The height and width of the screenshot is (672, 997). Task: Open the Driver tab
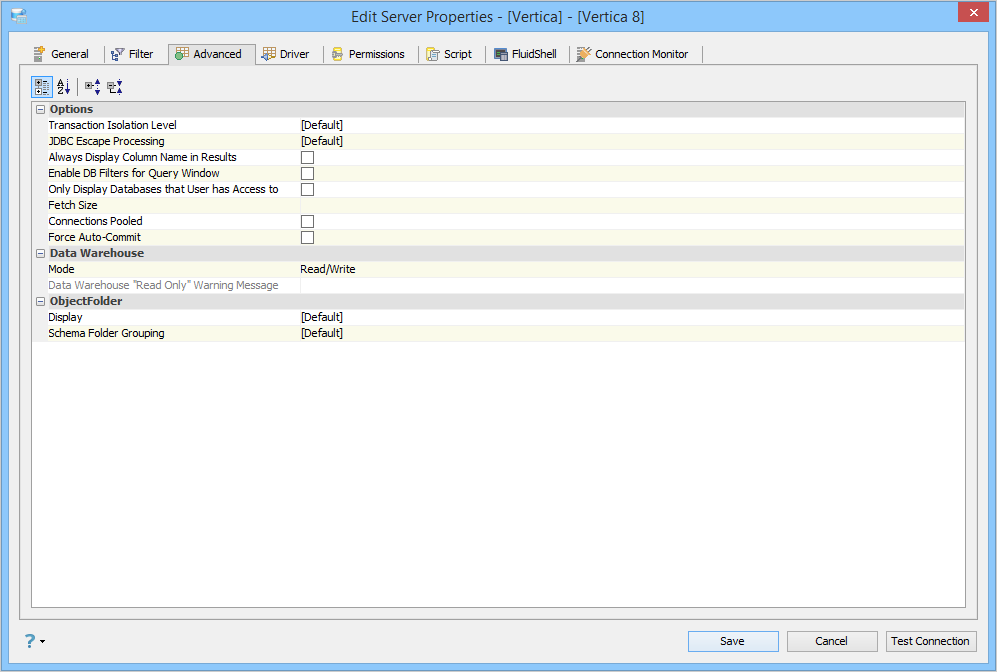(286, 54)
